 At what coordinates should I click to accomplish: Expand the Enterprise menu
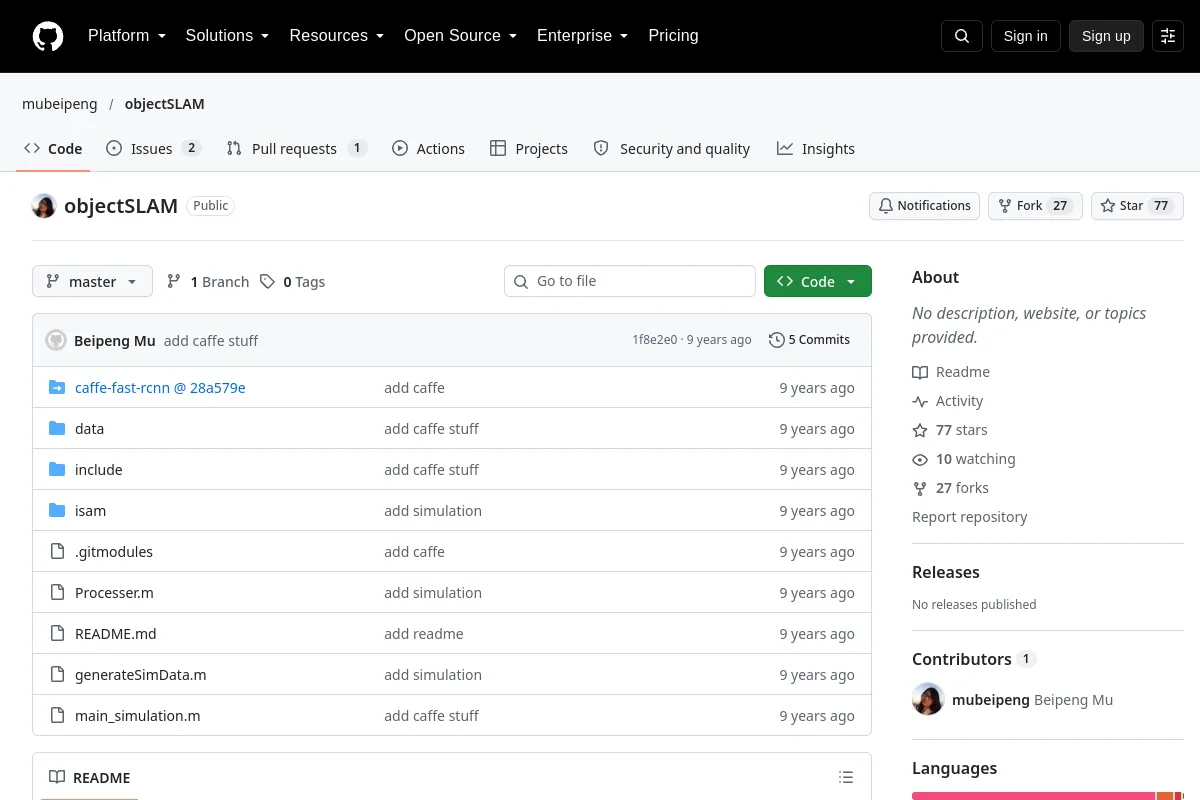click(x=583, y=36)
